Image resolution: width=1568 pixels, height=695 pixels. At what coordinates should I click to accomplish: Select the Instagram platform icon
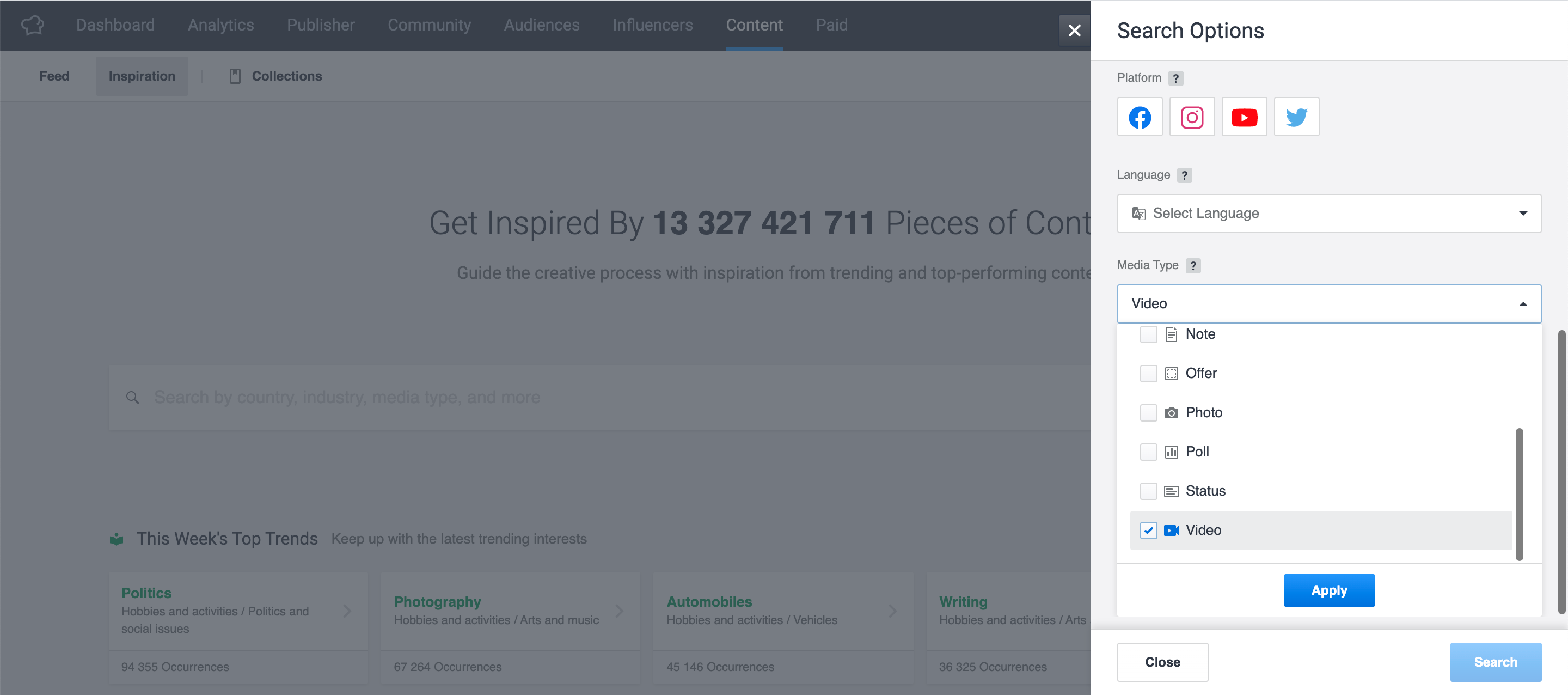(1192, 117)
